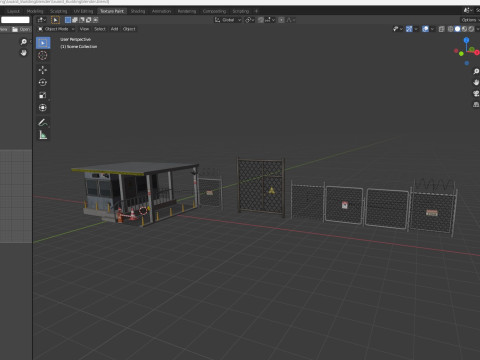The height and width of the screenshot is (360, 480).
Task: Open the editor type dropdown
Action: point(42,20)
